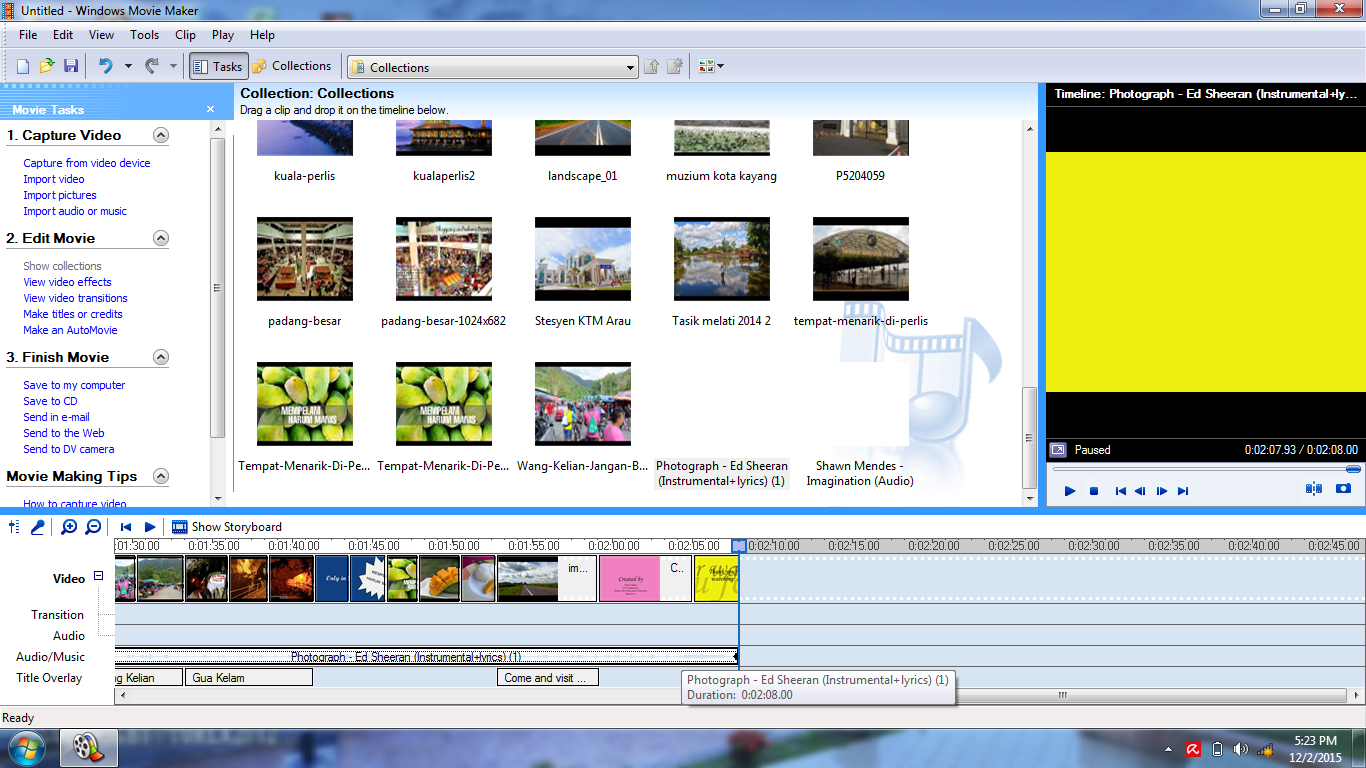Click the Movie Maker icon in the taskbar
This screenshot has width=1366, height=768.
coord(88,748)
